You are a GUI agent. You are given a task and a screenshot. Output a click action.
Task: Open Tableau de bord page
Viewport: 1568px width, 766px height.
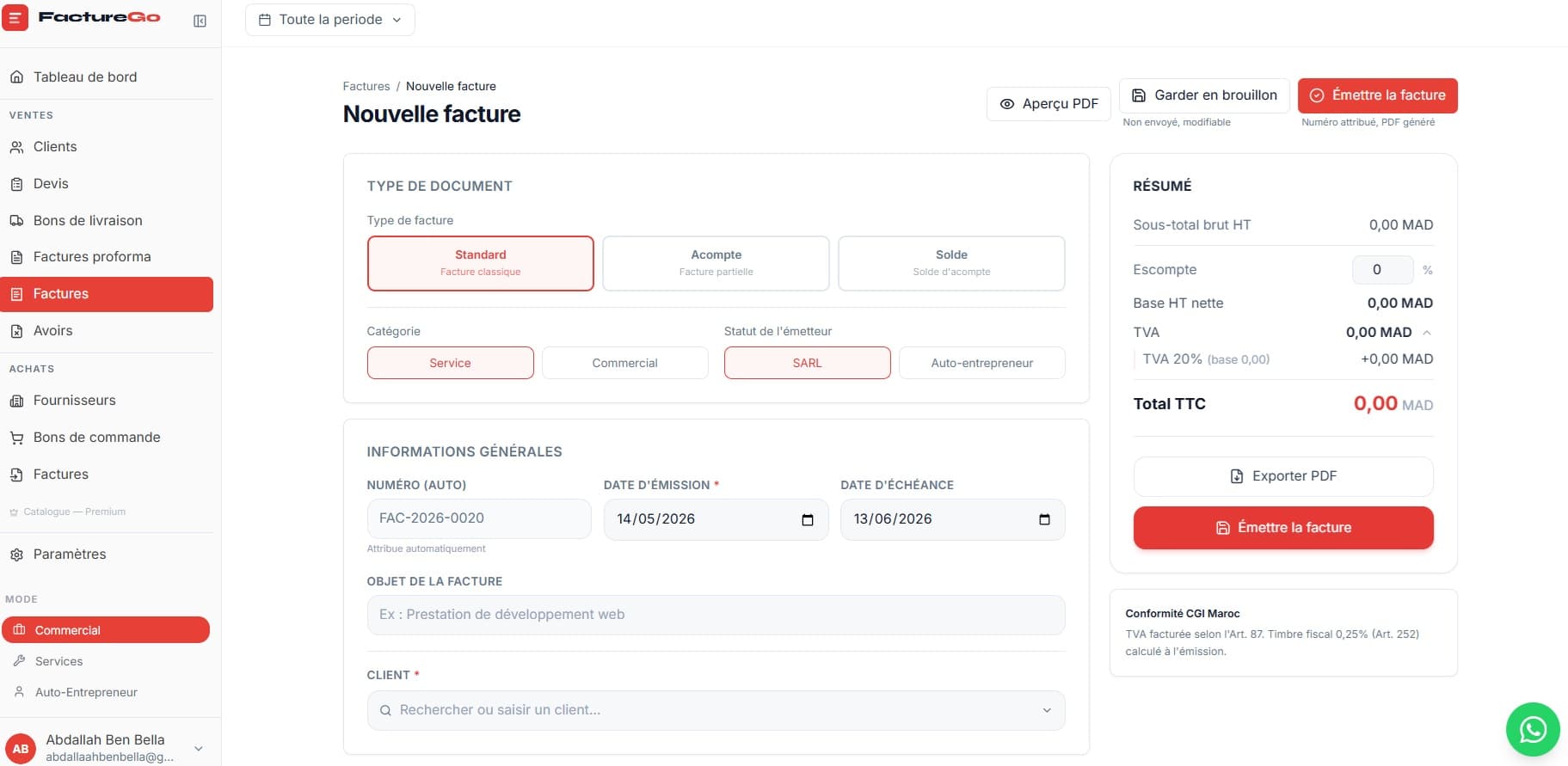click(x=107, y=77)
